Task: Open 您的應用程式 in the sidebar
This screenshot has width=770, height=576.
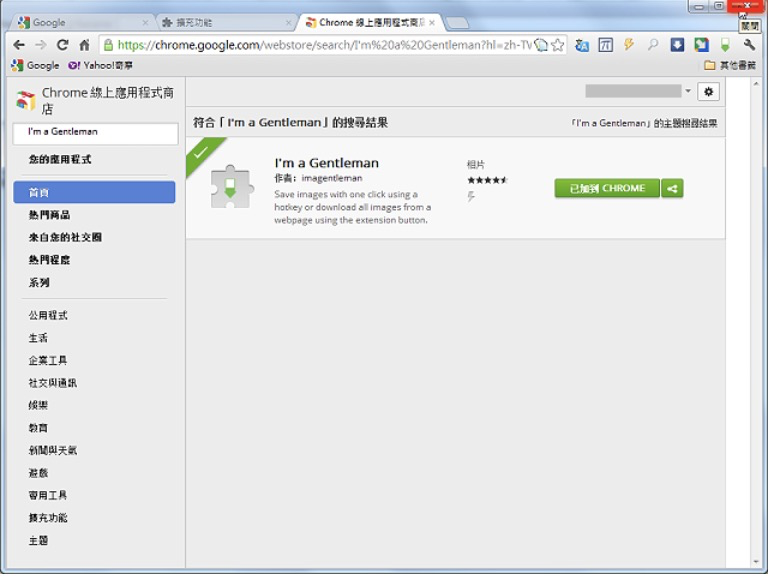Action: [59, 160]
